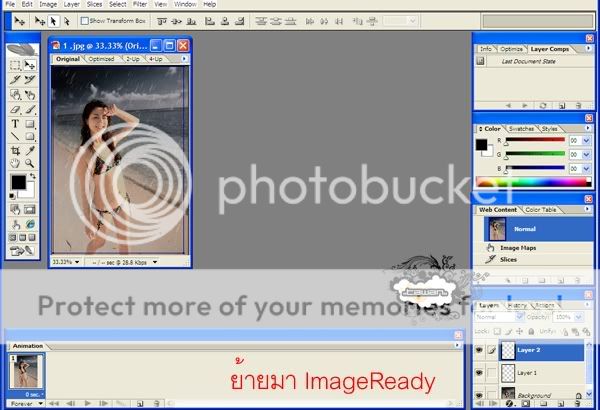Switch to the Swatches tab
This screenshot has width=600, height=410.
point(521,129)
